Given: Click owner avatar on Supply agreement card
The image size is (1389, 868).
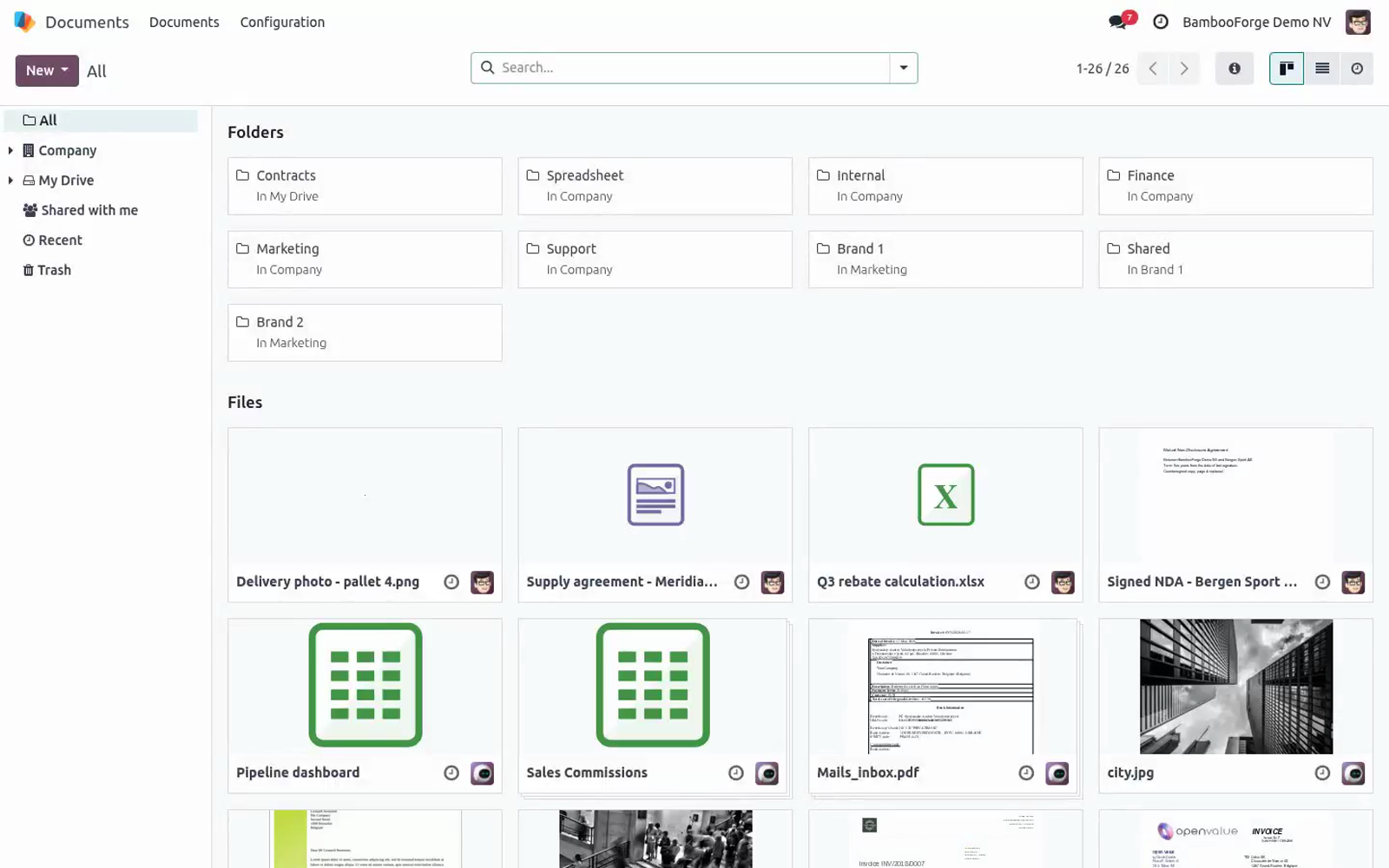Looking at the screenshot, I should [773, 582].
